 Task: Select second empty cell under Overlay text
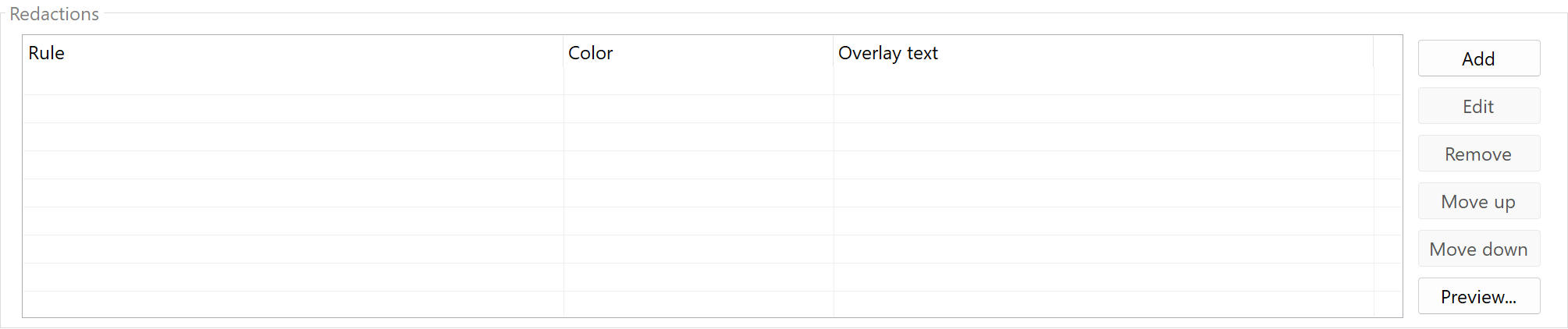pos(1102,109)
